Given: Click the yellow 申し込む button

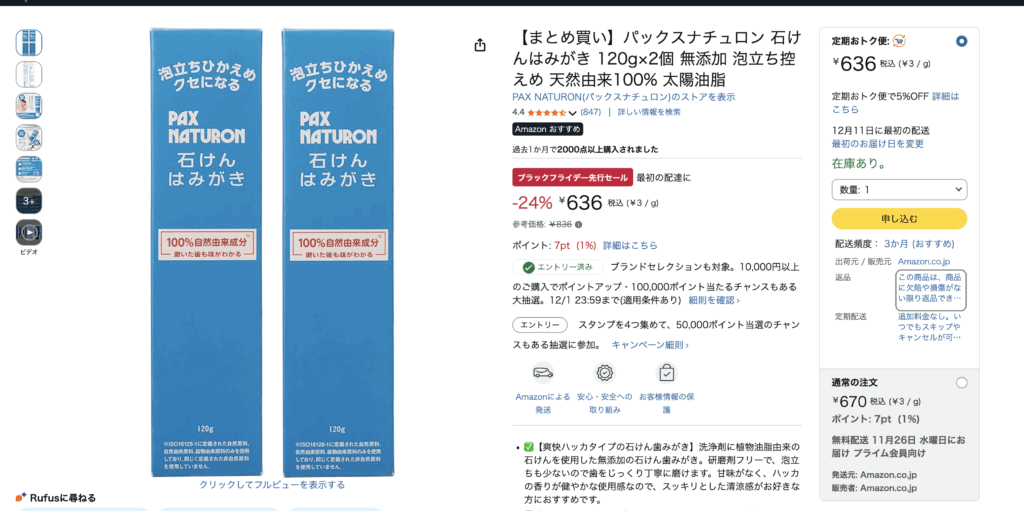Looking at the screenshot, I should click(899, 219).
